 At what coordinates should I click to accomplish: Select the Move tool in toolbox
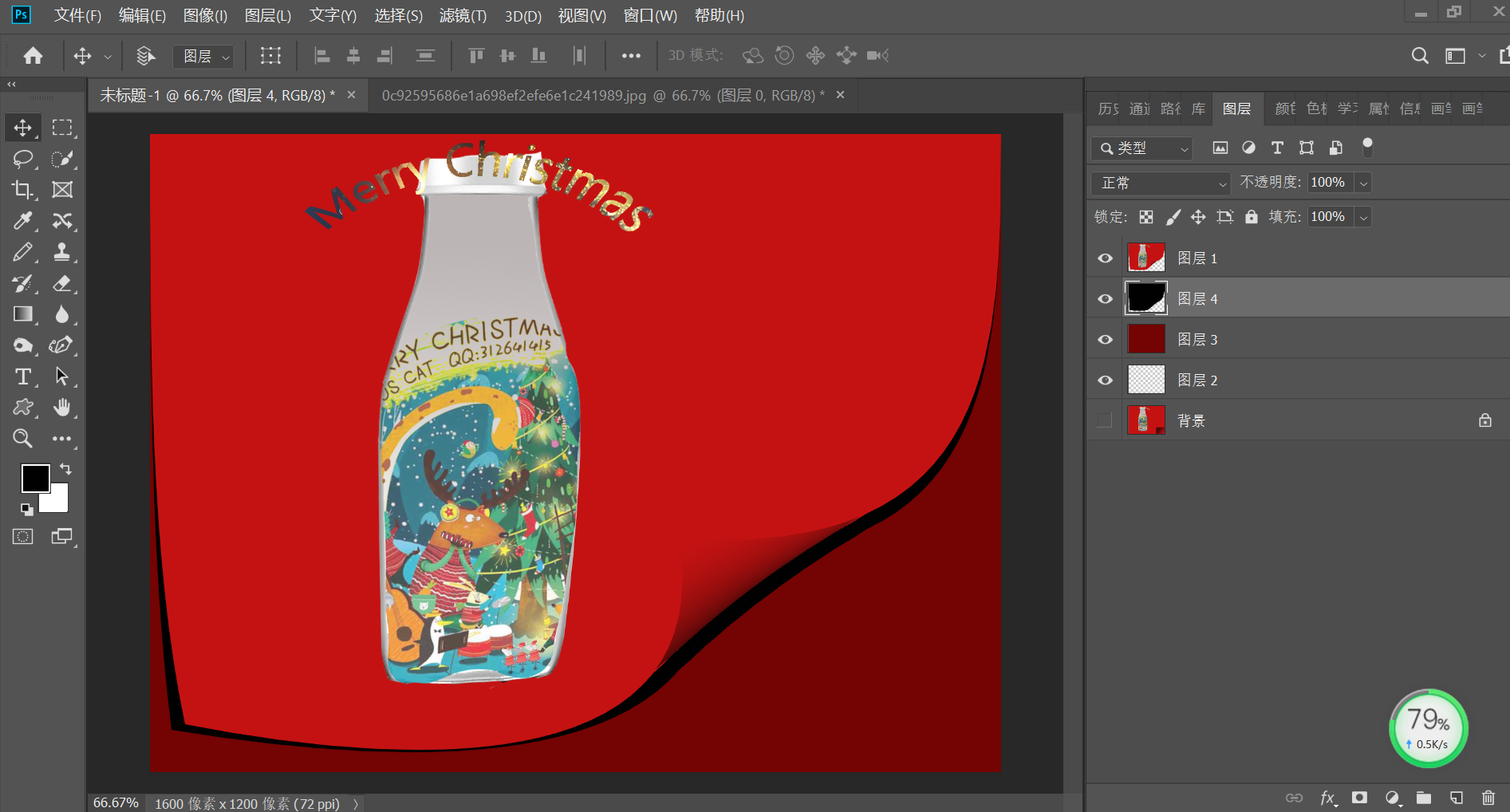[x=22, y=128]
